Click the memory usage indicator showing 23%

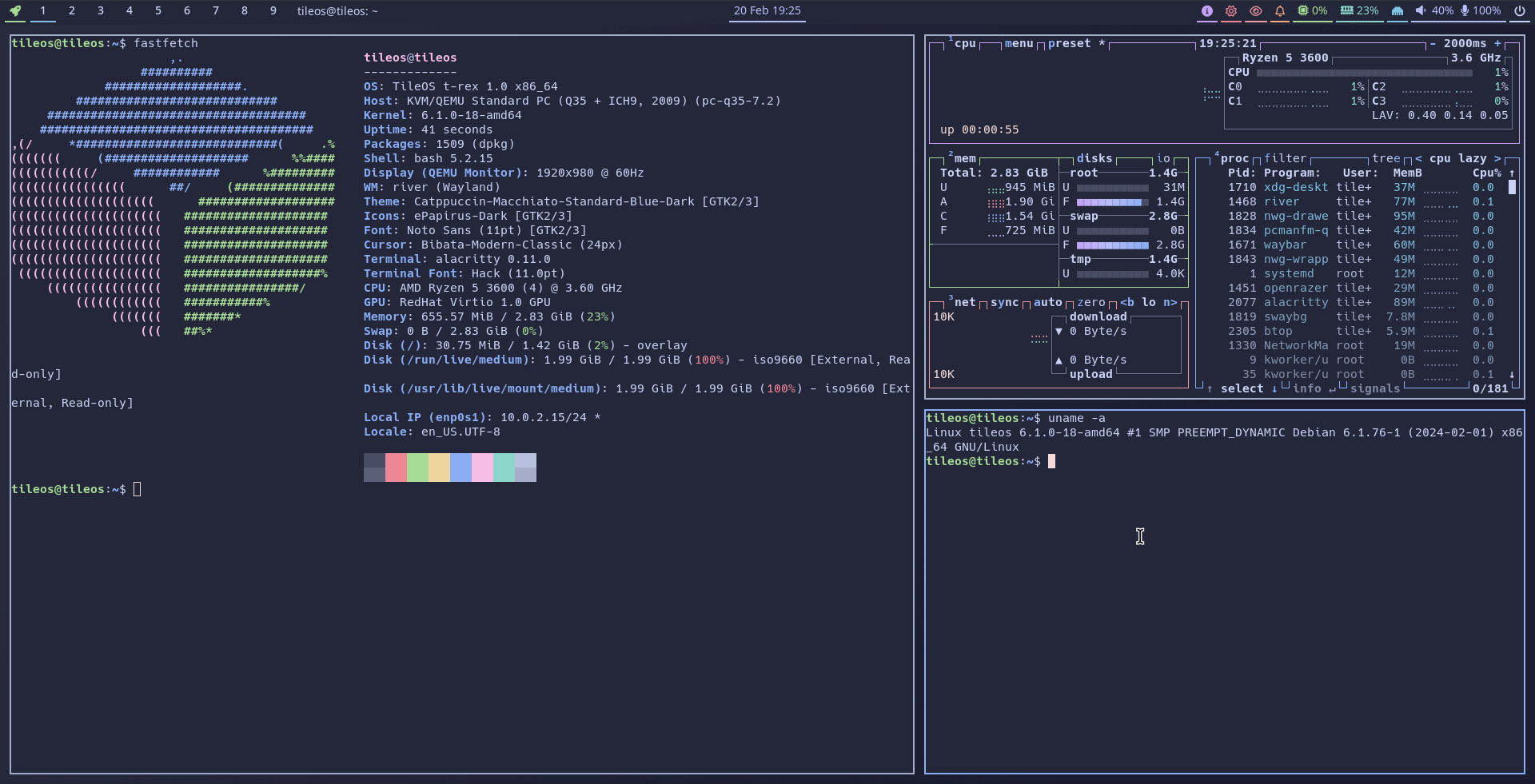[1360, 10]
